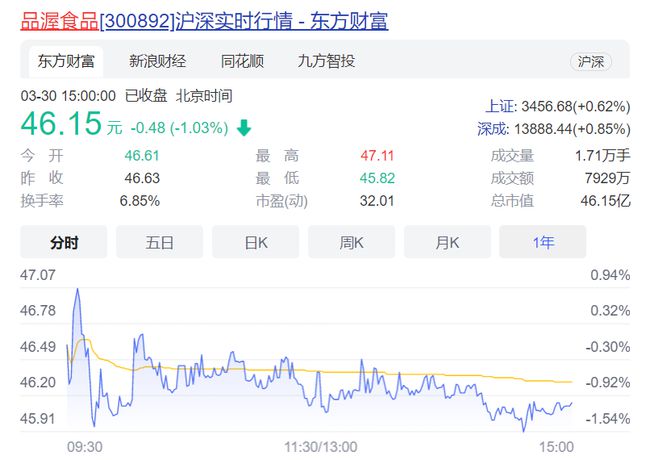Viewport: 650px width, 460px height.
Task: Select the 1年 chart range
Action: tap(543, 242)
